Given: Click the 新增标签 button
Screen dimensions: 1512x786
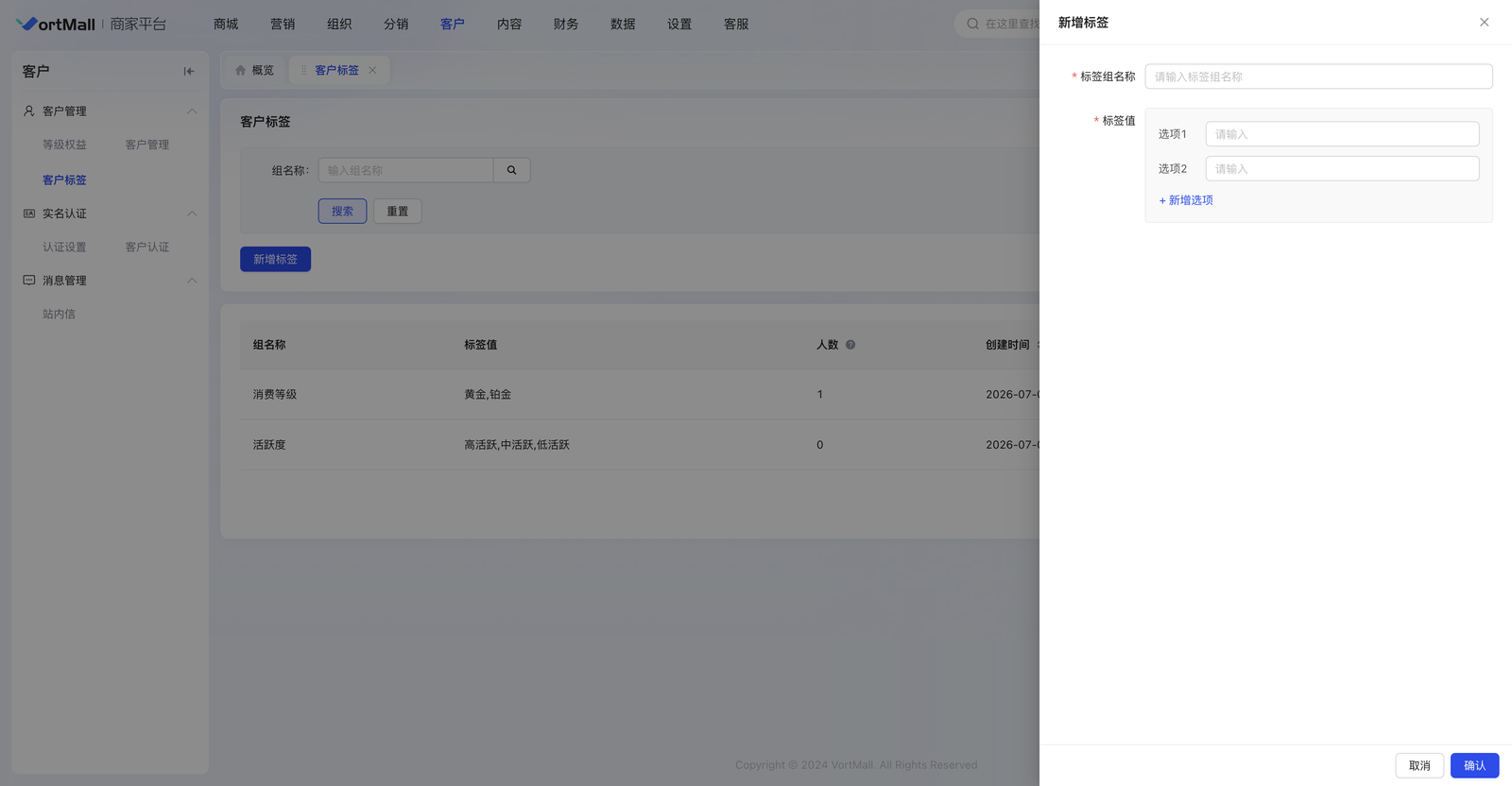Looking at the screenshot, I should tap(275, 259).
